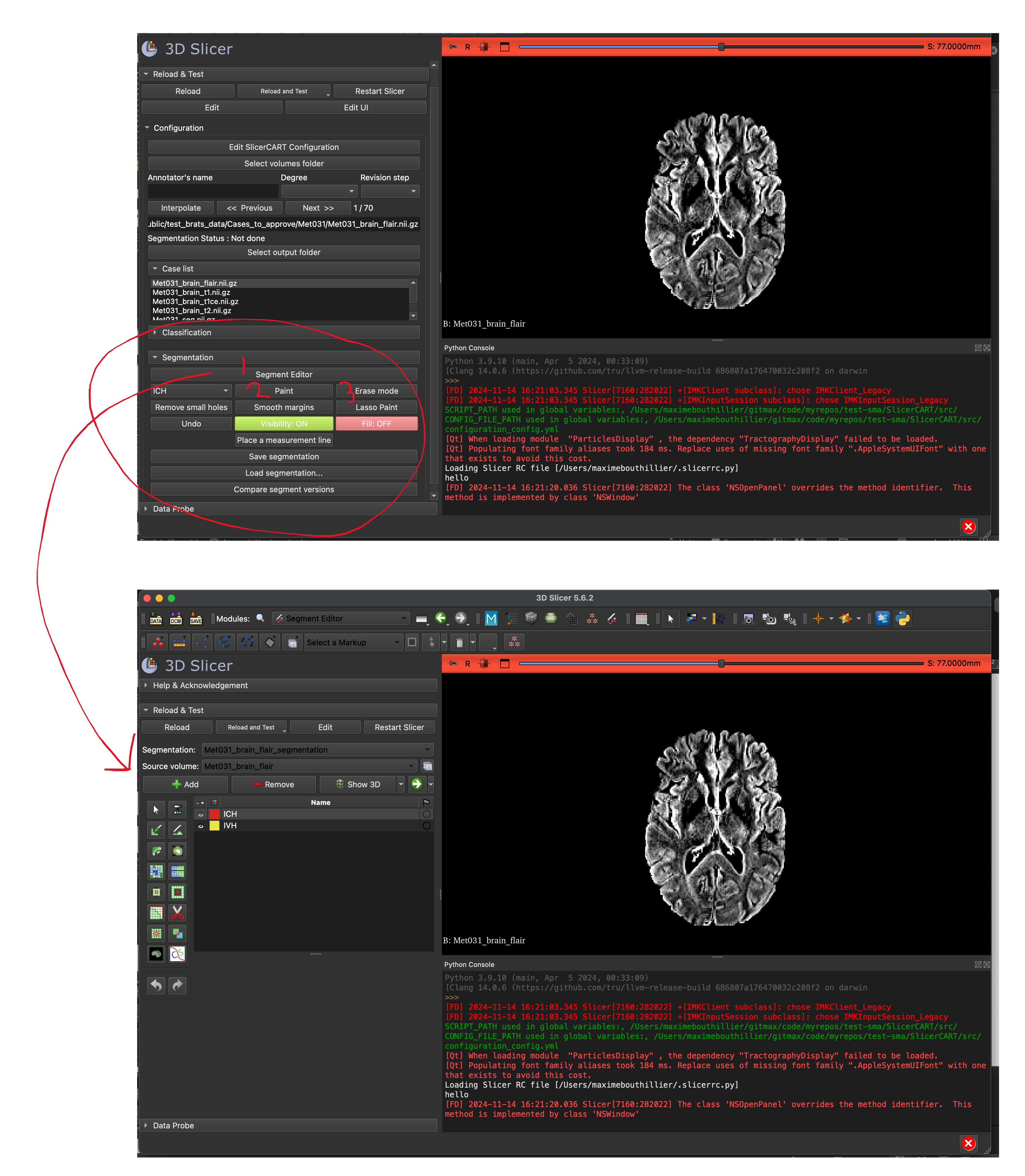Image resolution: width=1025 pixels, height=1176 pixels.
Task: Select the Erase effect icon
Action: click(x=156, y=851)
